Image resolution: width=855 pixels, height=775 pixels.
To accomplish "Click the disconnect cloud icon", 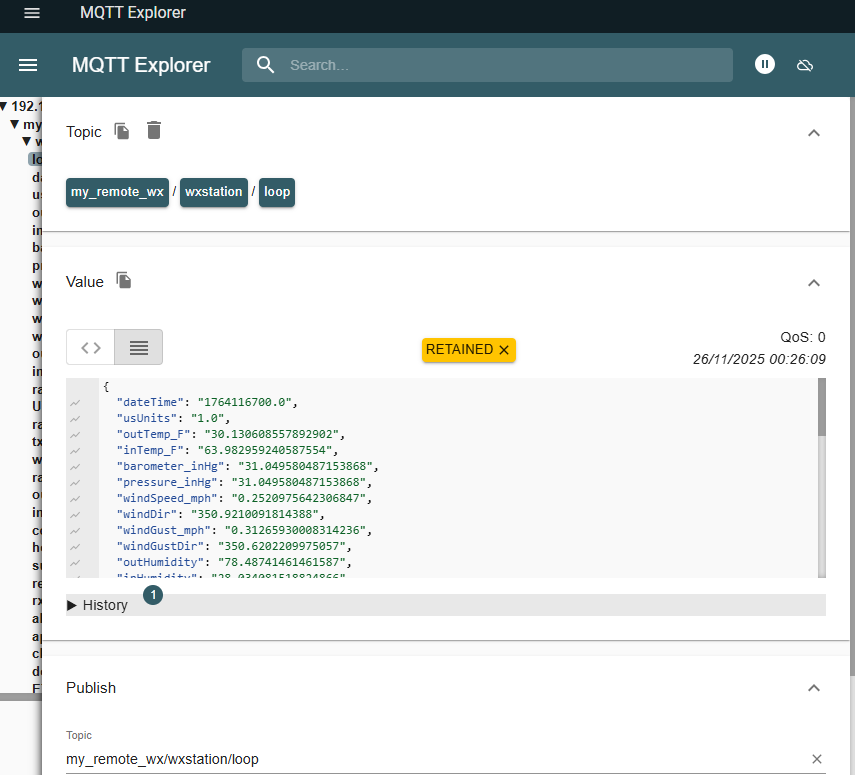I will click(805, 65).
